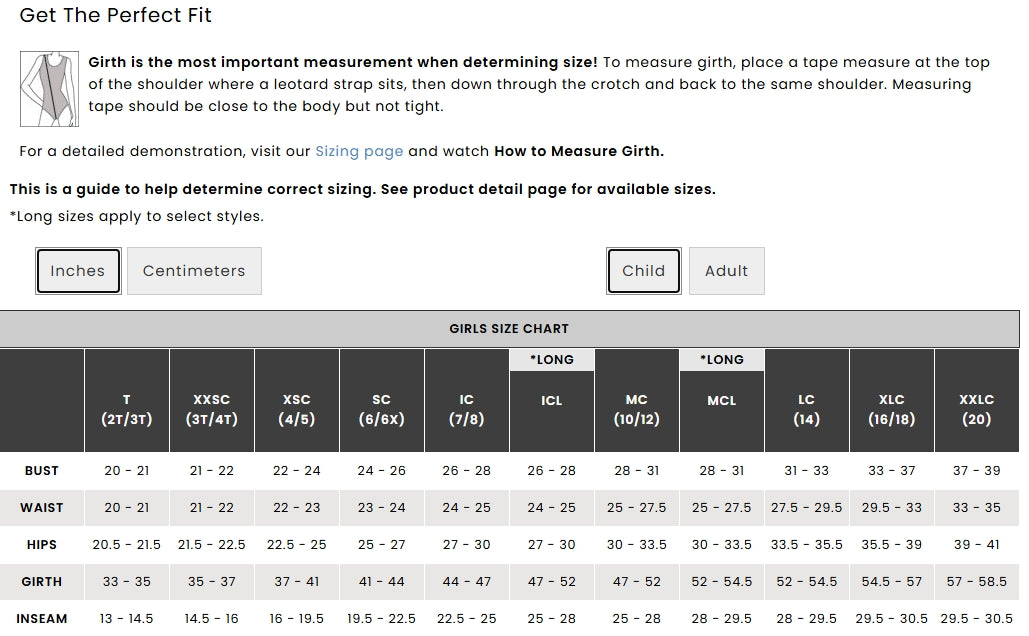The height and width of the screenshot is (636, 1029).
Task: Click the GIRTH row label
Action: (x=41, y=582)
